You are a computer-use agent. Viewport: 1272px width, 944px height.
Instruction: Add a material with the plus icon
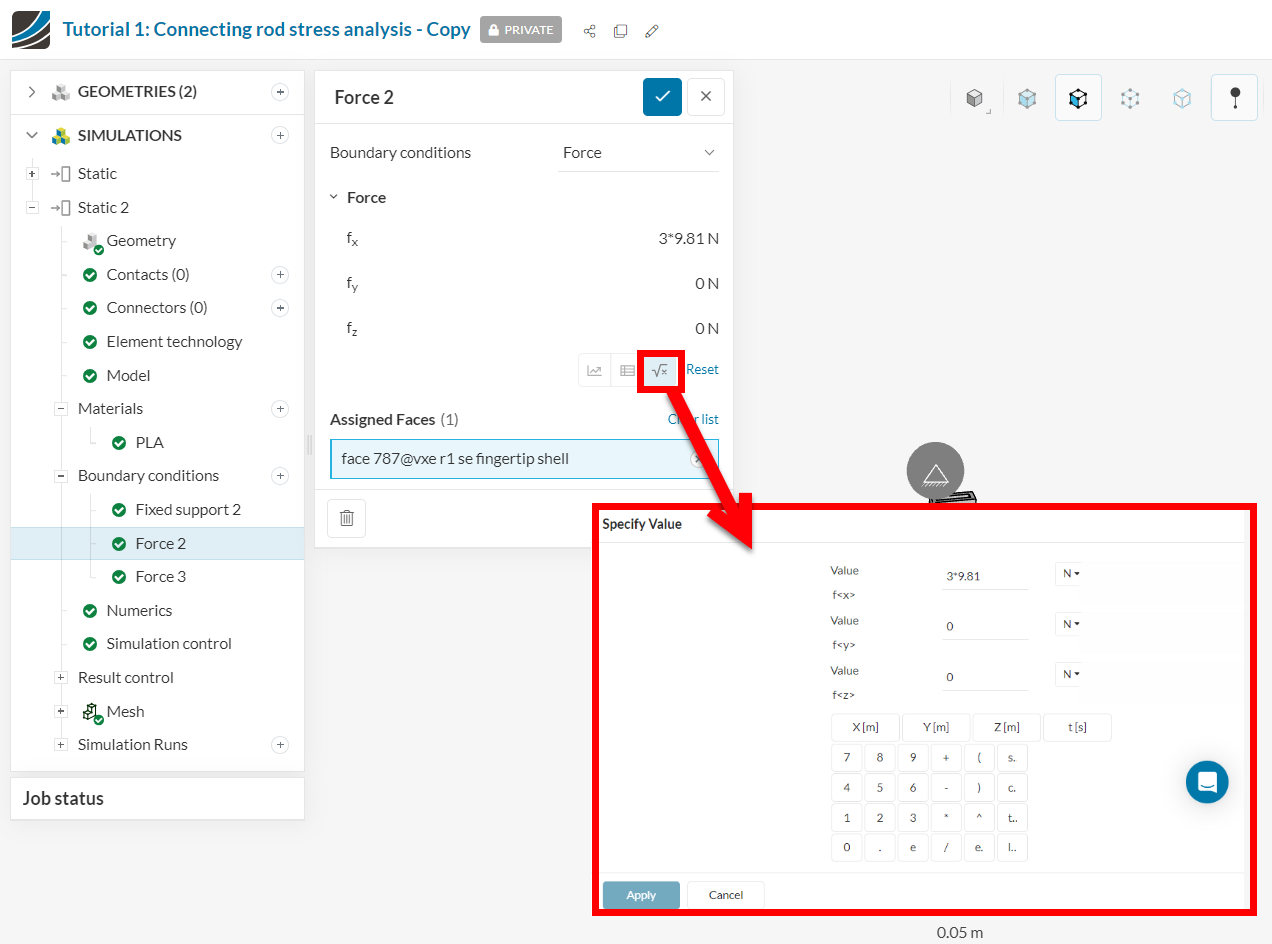[280, 409]
